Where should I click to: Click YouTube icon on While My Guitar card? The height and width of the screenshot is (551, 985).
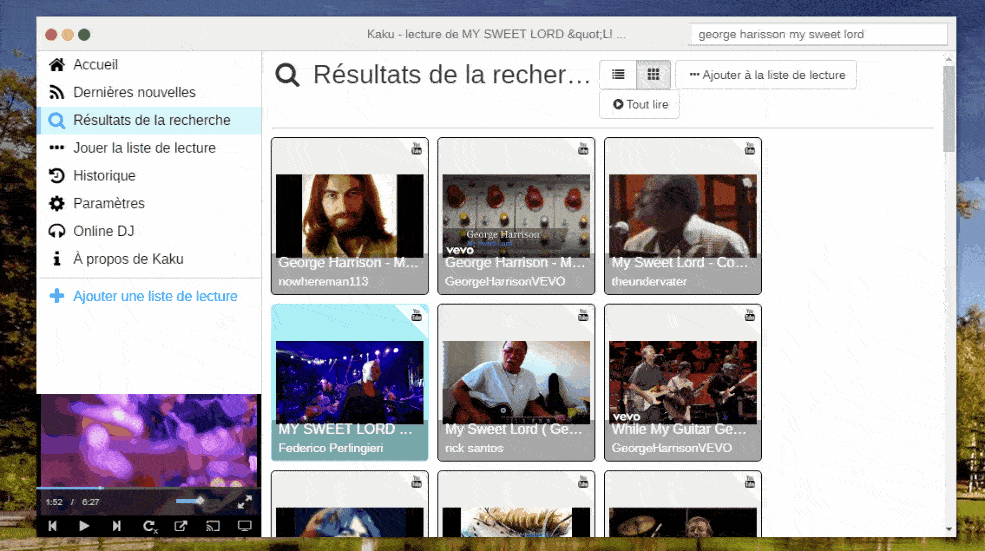749,315
